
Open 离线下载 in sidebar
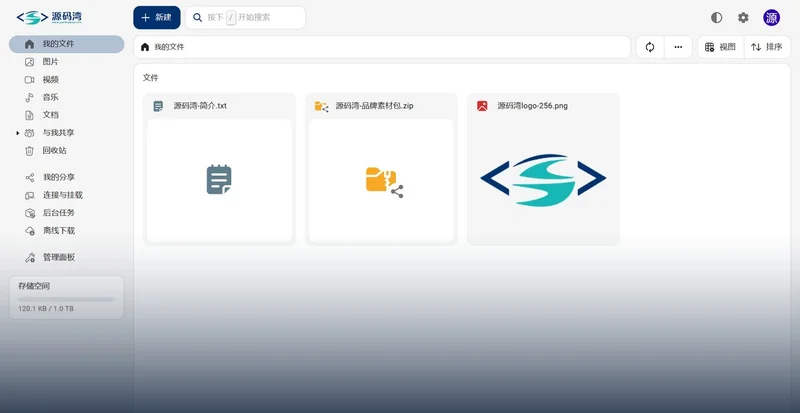66,231
